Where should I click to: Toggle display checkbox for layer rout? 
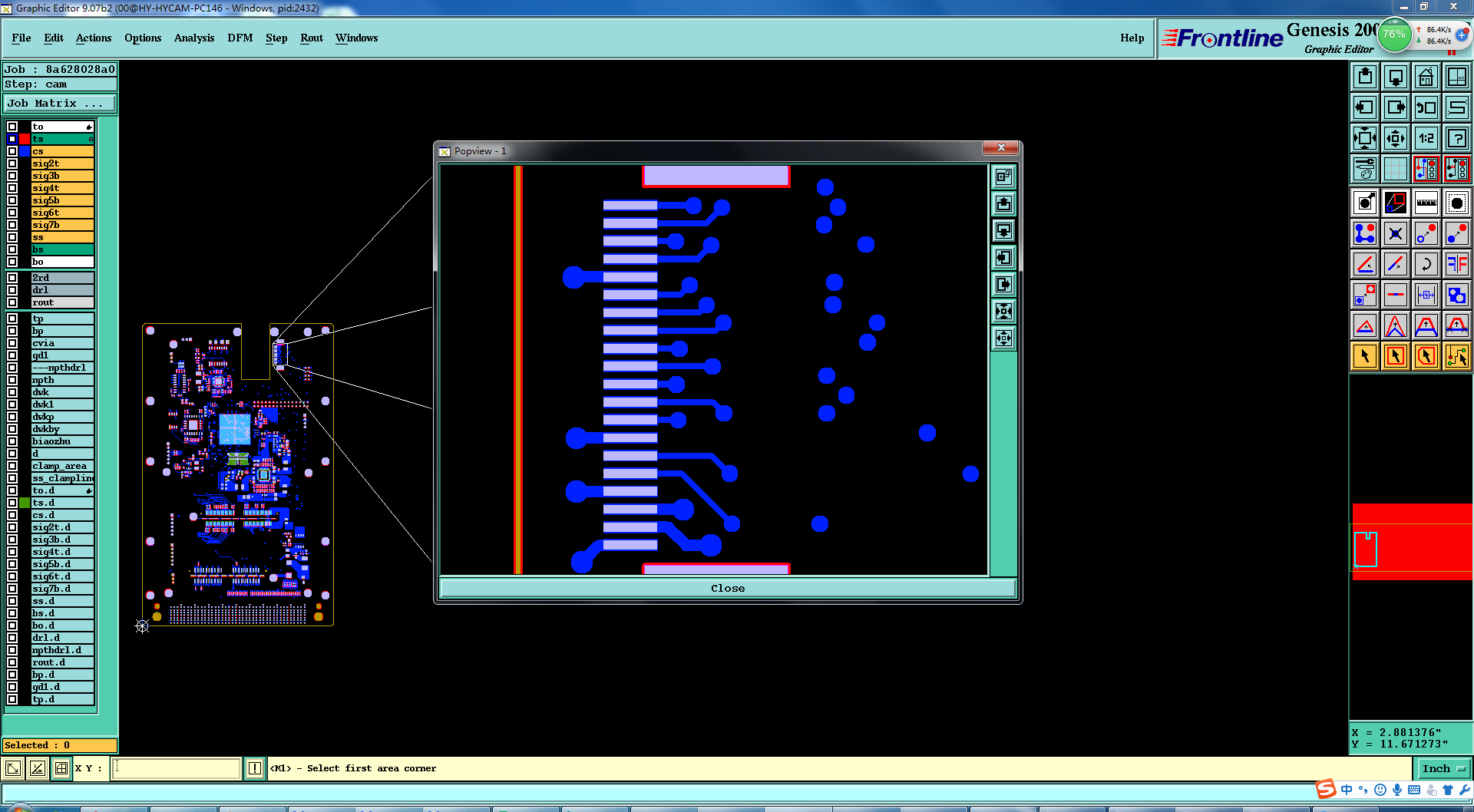[12, 302]
